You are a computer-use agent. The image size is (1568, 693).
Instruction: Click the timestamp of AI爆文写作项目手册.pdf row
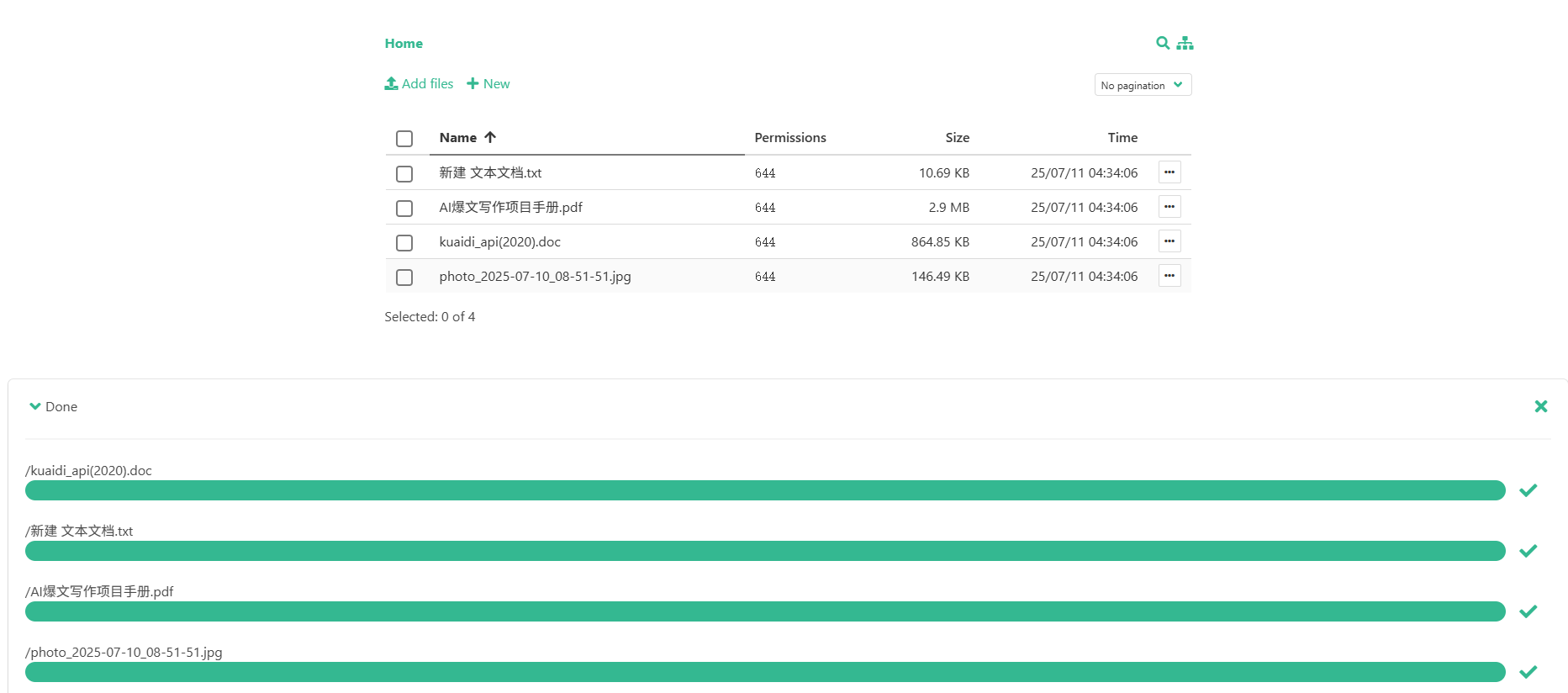tap(1084, 208)
